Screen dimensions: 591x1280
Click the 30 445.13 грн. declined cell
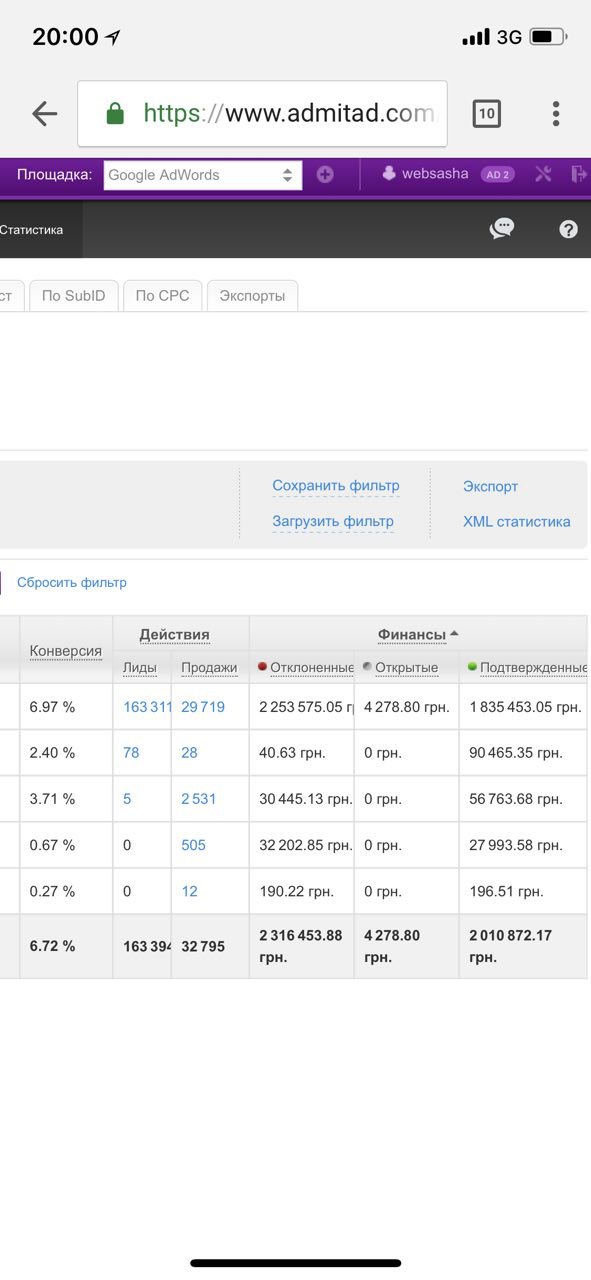pyautogui.click(x=305, y=799)
